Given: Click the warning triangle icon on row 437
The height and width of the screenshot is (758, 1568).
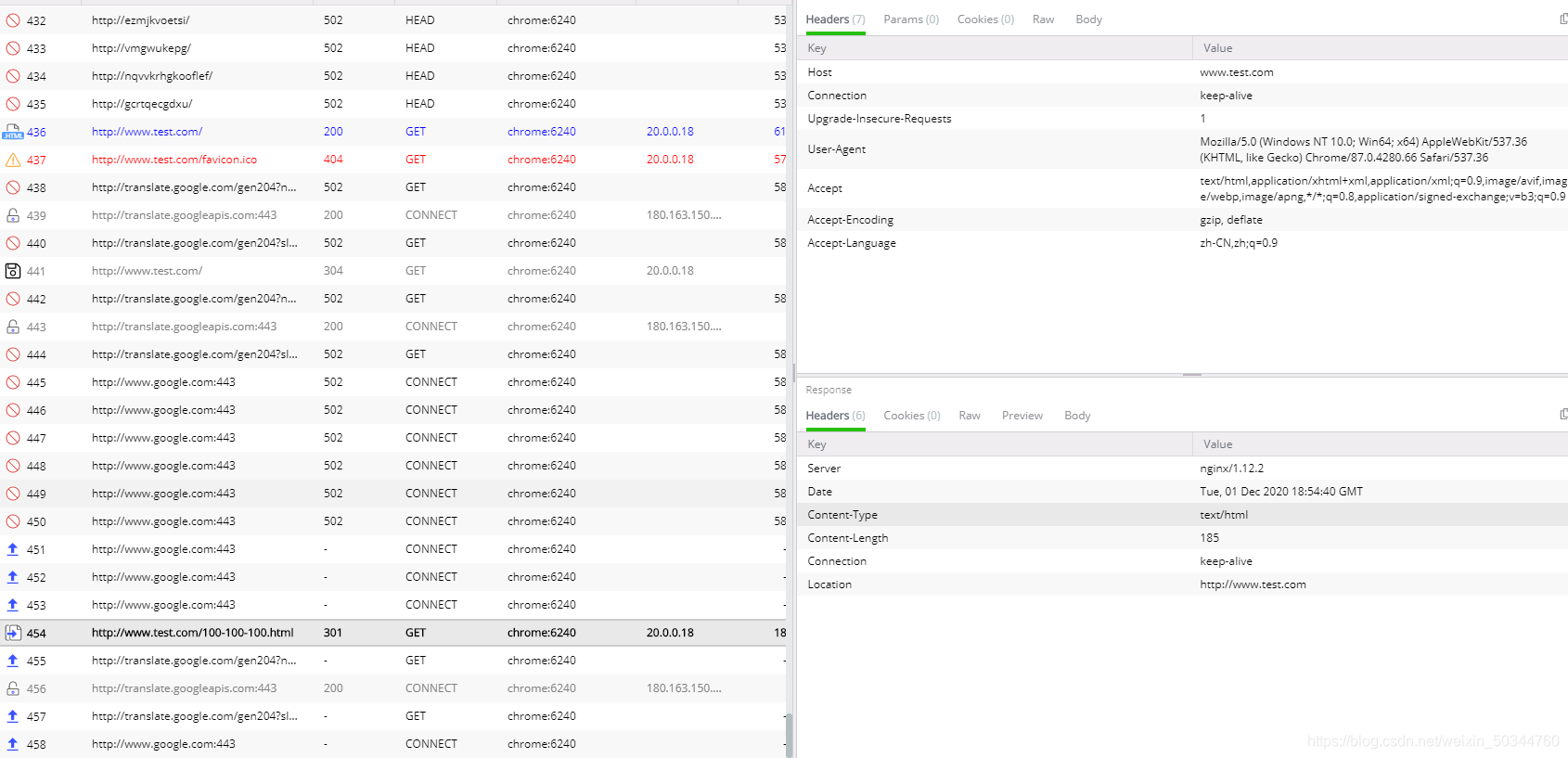Looking at the screenshot, I should point(13,160).
